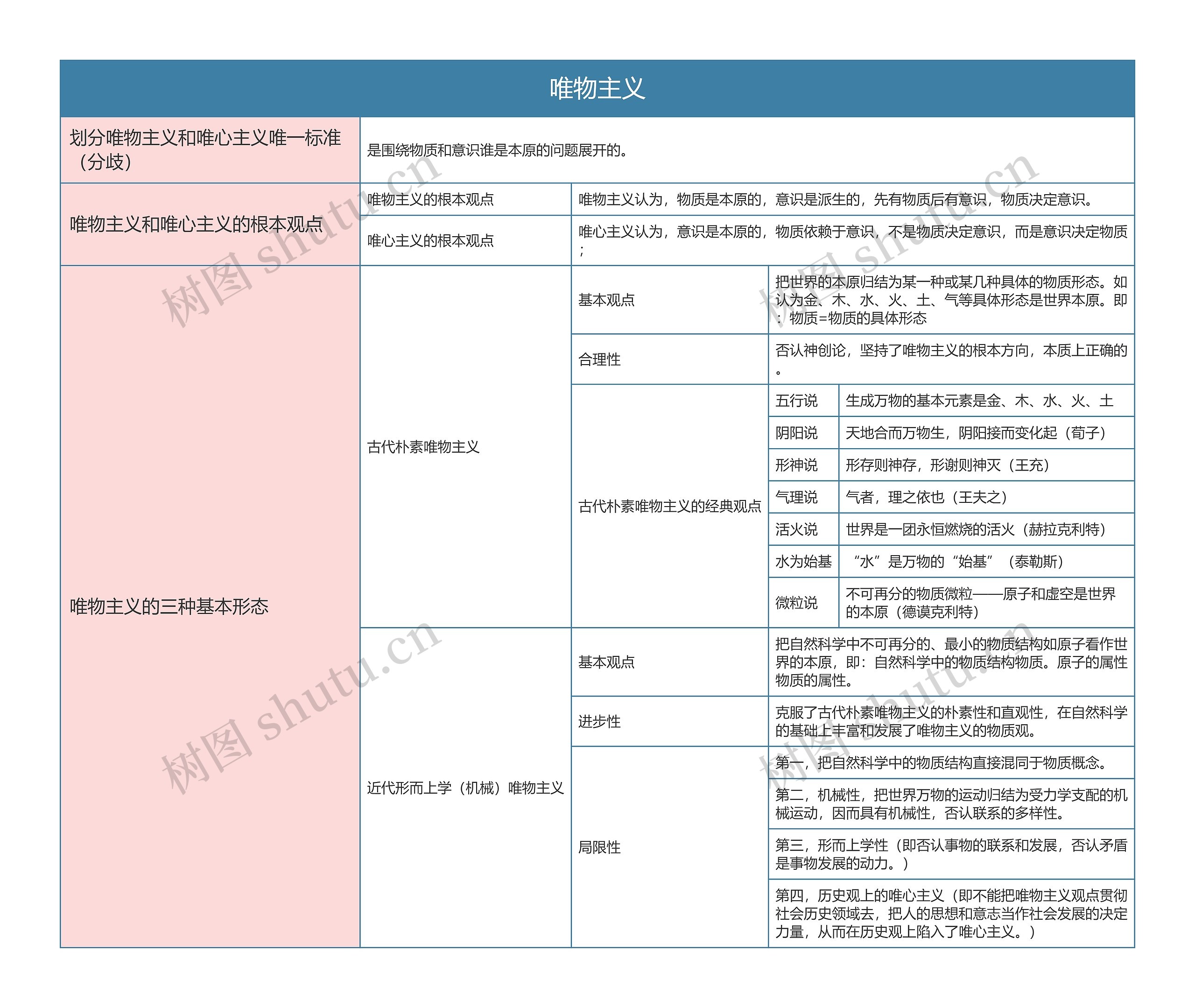
Task: Click the title cell 唯物主义
Action: (x=597, y=89)
